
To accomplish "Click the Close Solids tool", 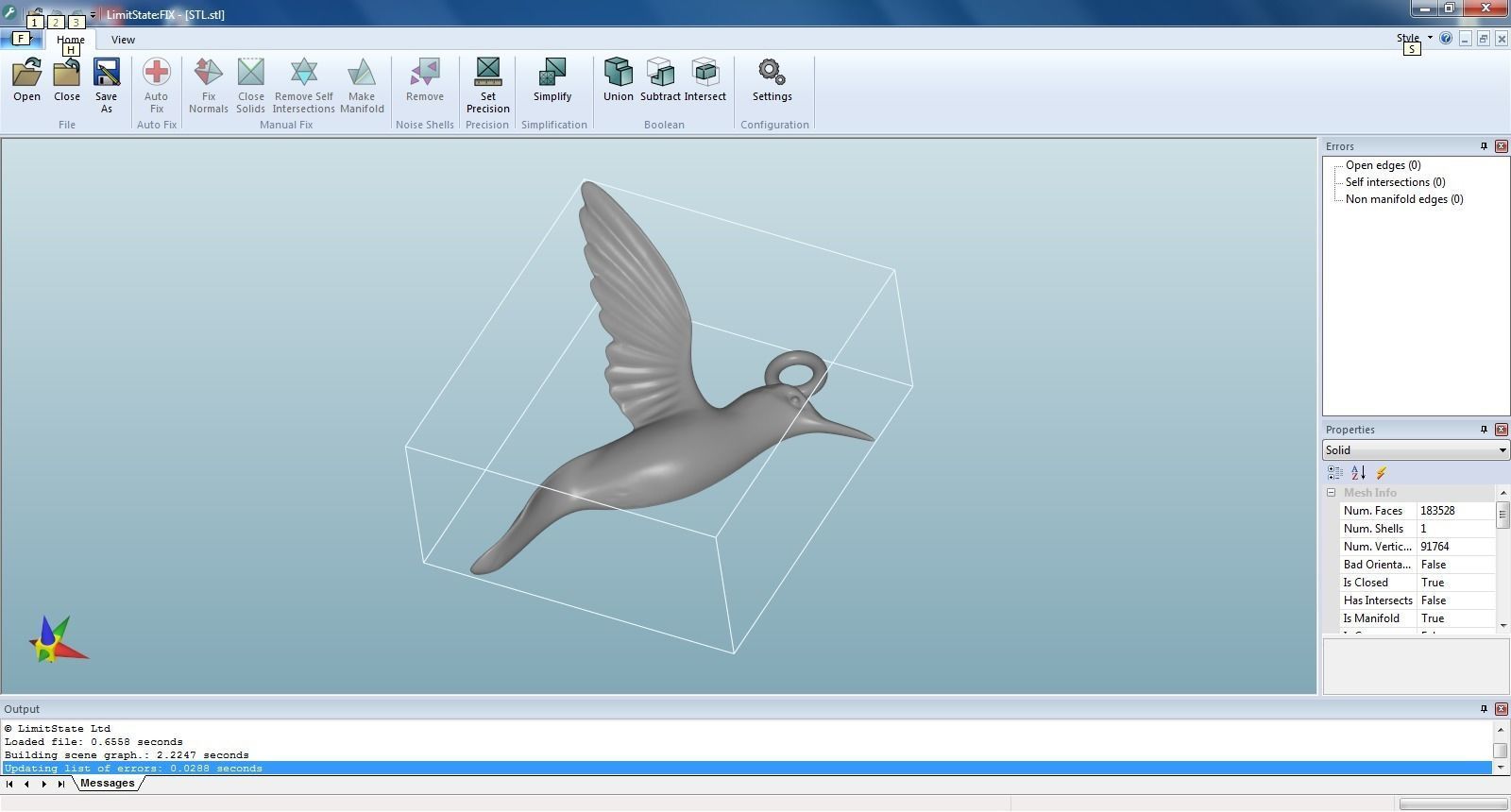I will [250, 85].
